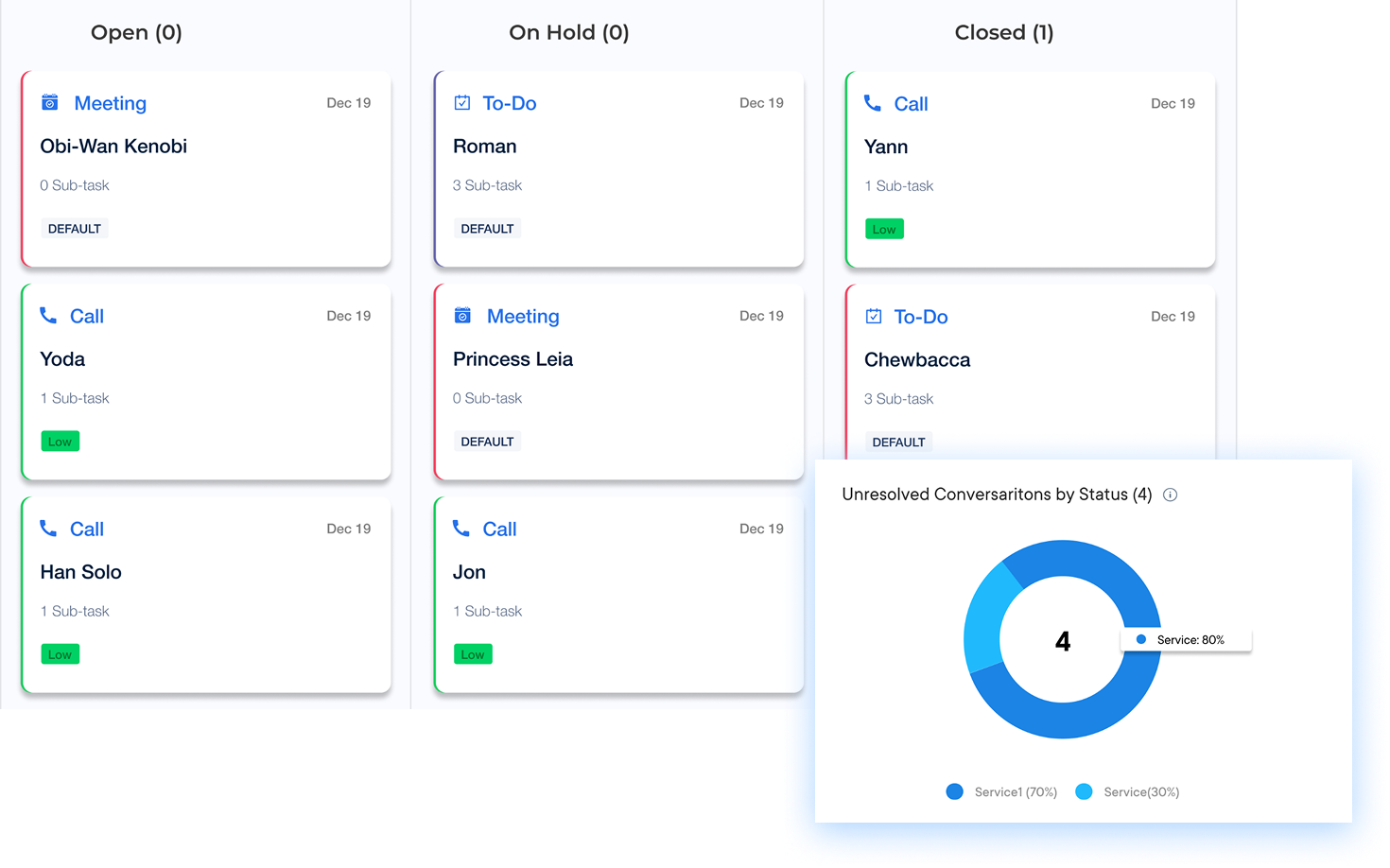Click Dec 19 date on Princess Leia card
This screenshot has height=868, width=1390.
pos(761,316)
